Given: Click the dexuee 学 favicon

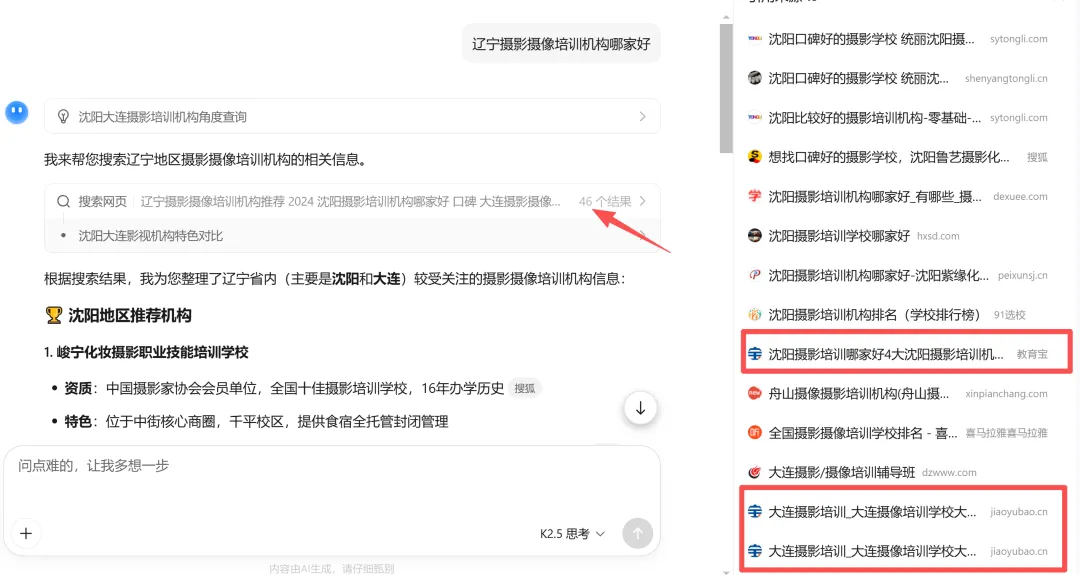Looking at the screenshot, I should 755,196.
